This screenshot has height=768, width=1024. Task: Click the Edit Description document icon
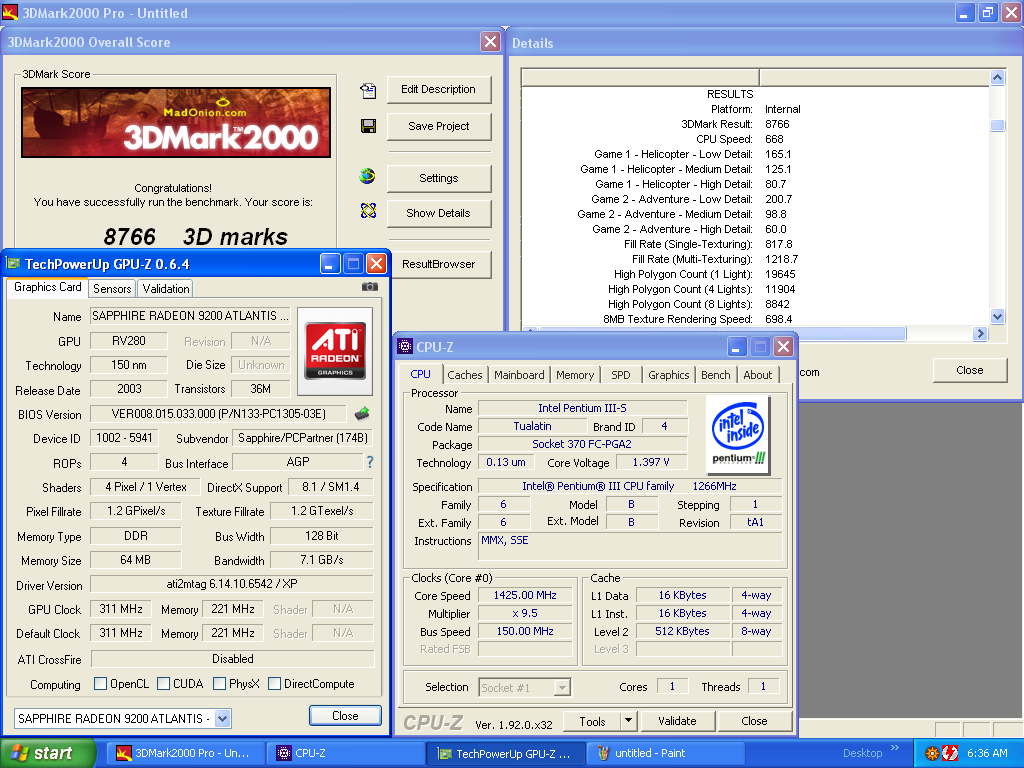[x=368, y=91]
